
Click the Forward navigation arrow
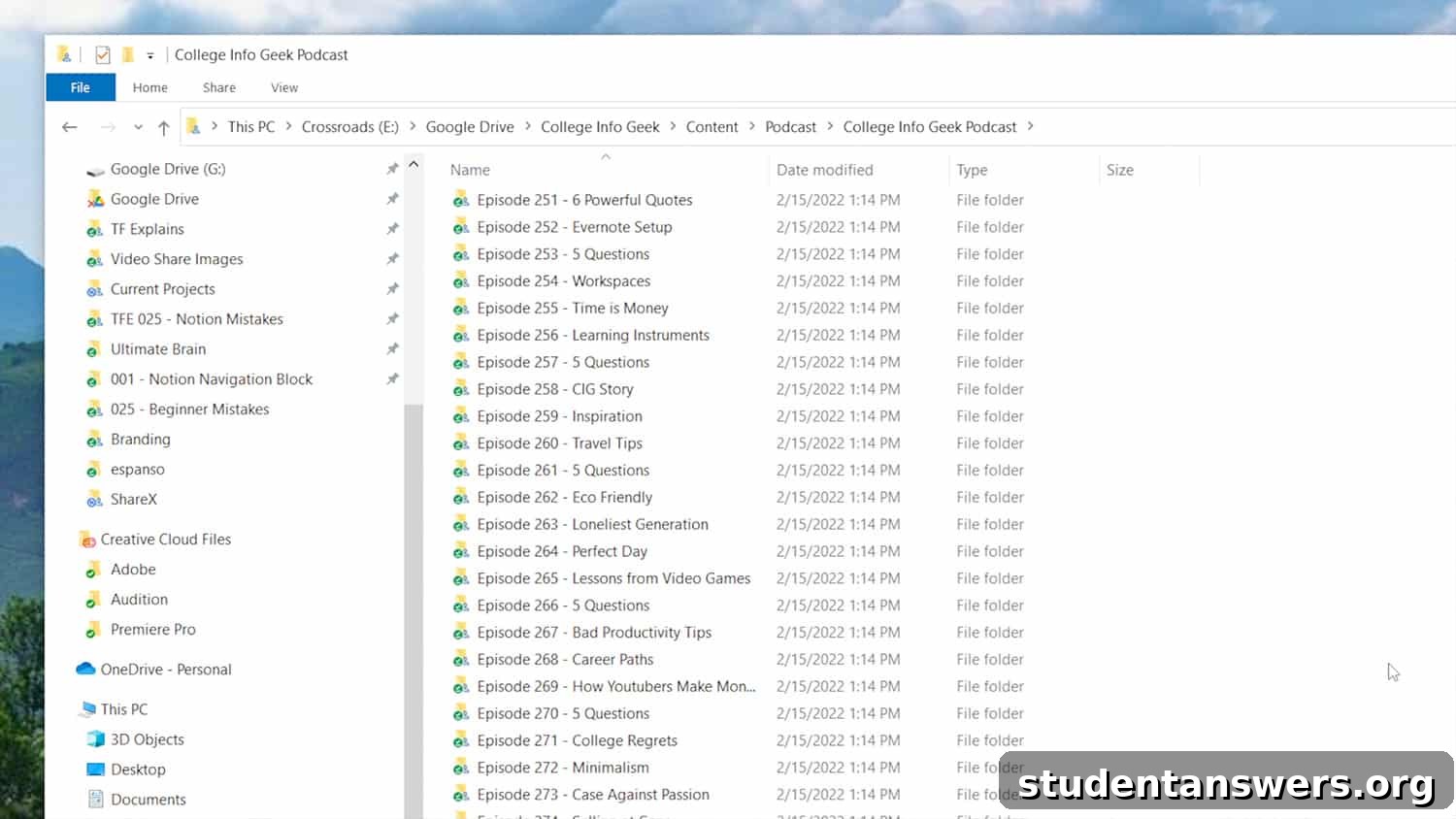pos(108,127)
